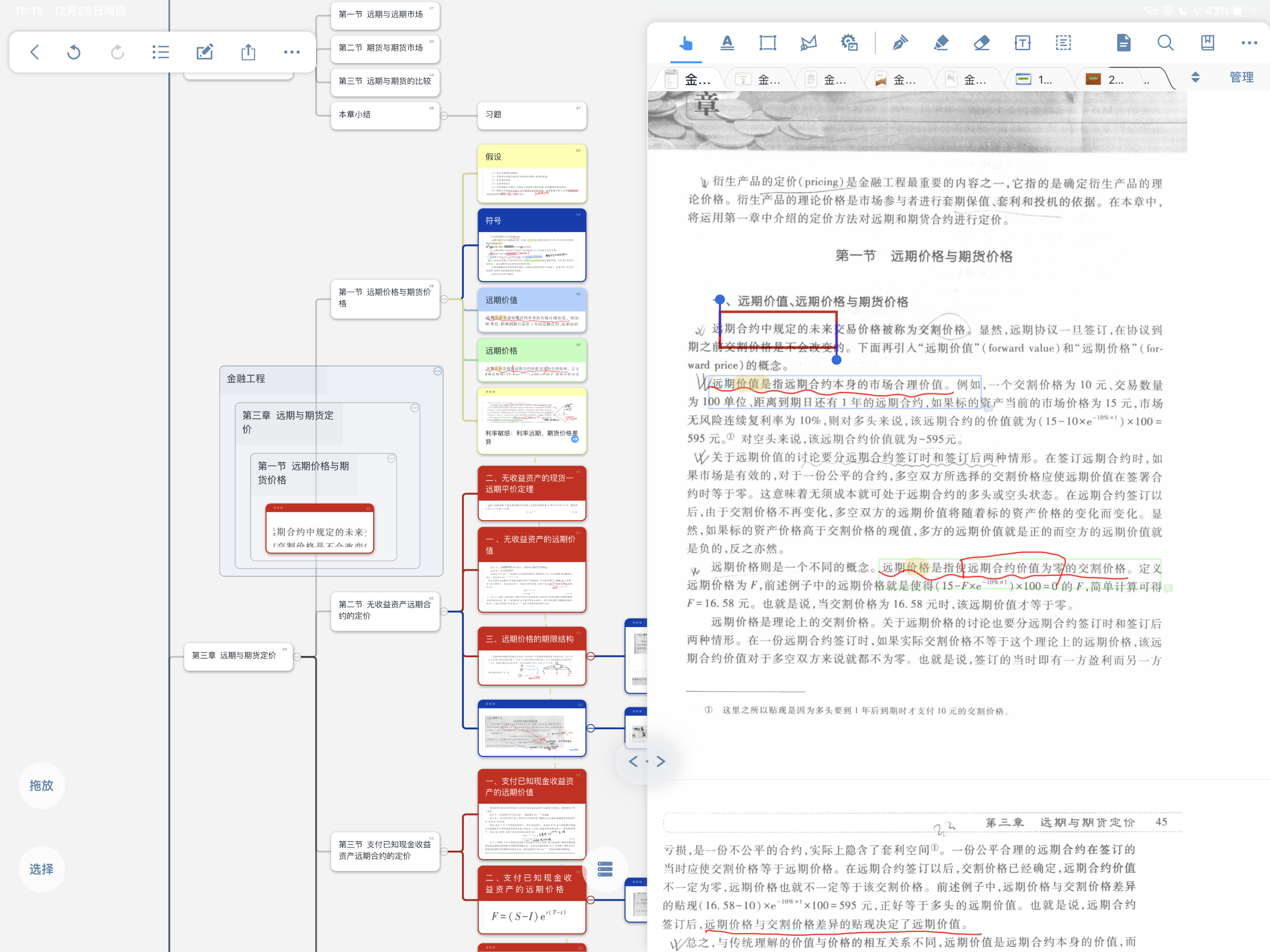Open the bookmark panel icon

point(1207,43)
